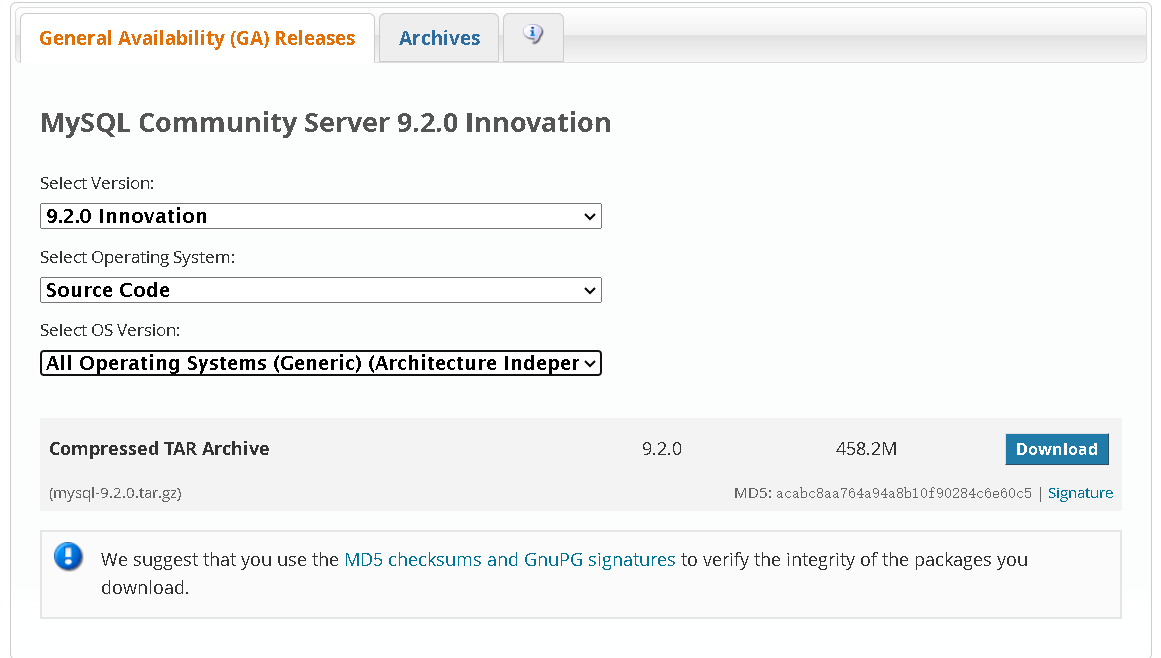
Task: Click the Compressed TAR Archive title
Action: [159, 449]
